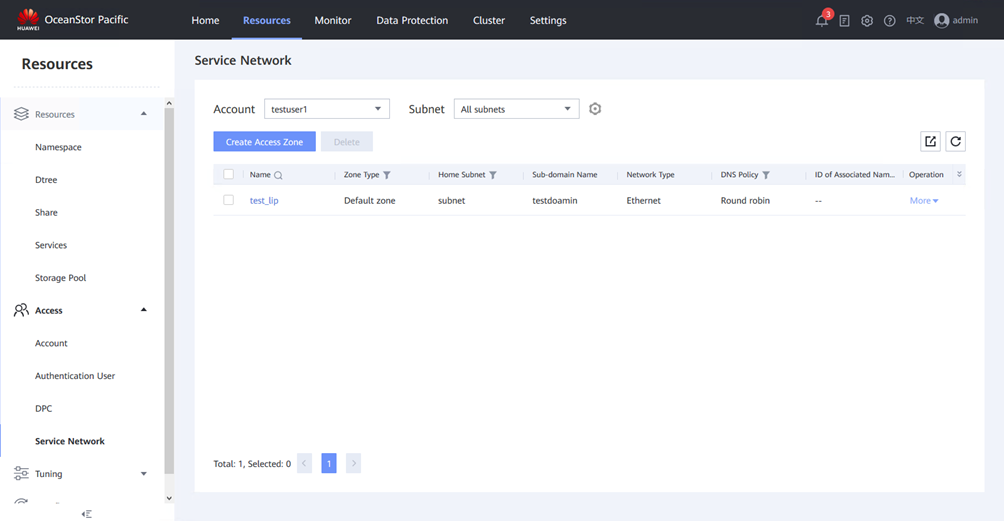
Task: Collapse the Access section in sidebar
Action: tap(143, 310)
